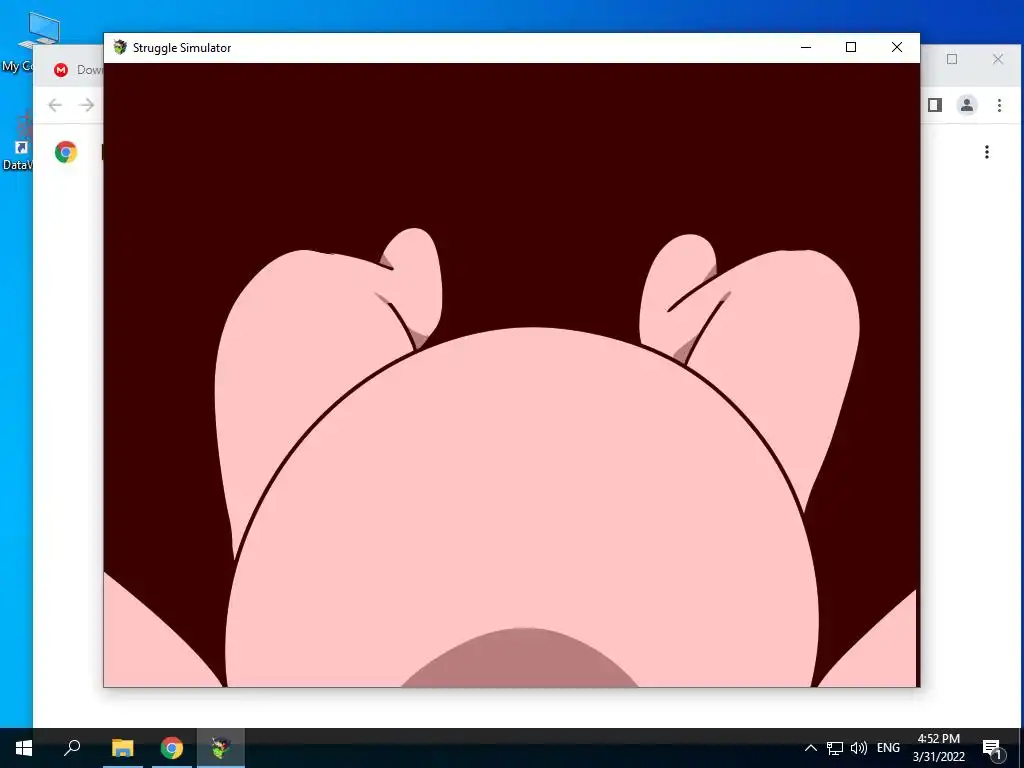Click the Chrome logo on downloads page

pos(66,152)
